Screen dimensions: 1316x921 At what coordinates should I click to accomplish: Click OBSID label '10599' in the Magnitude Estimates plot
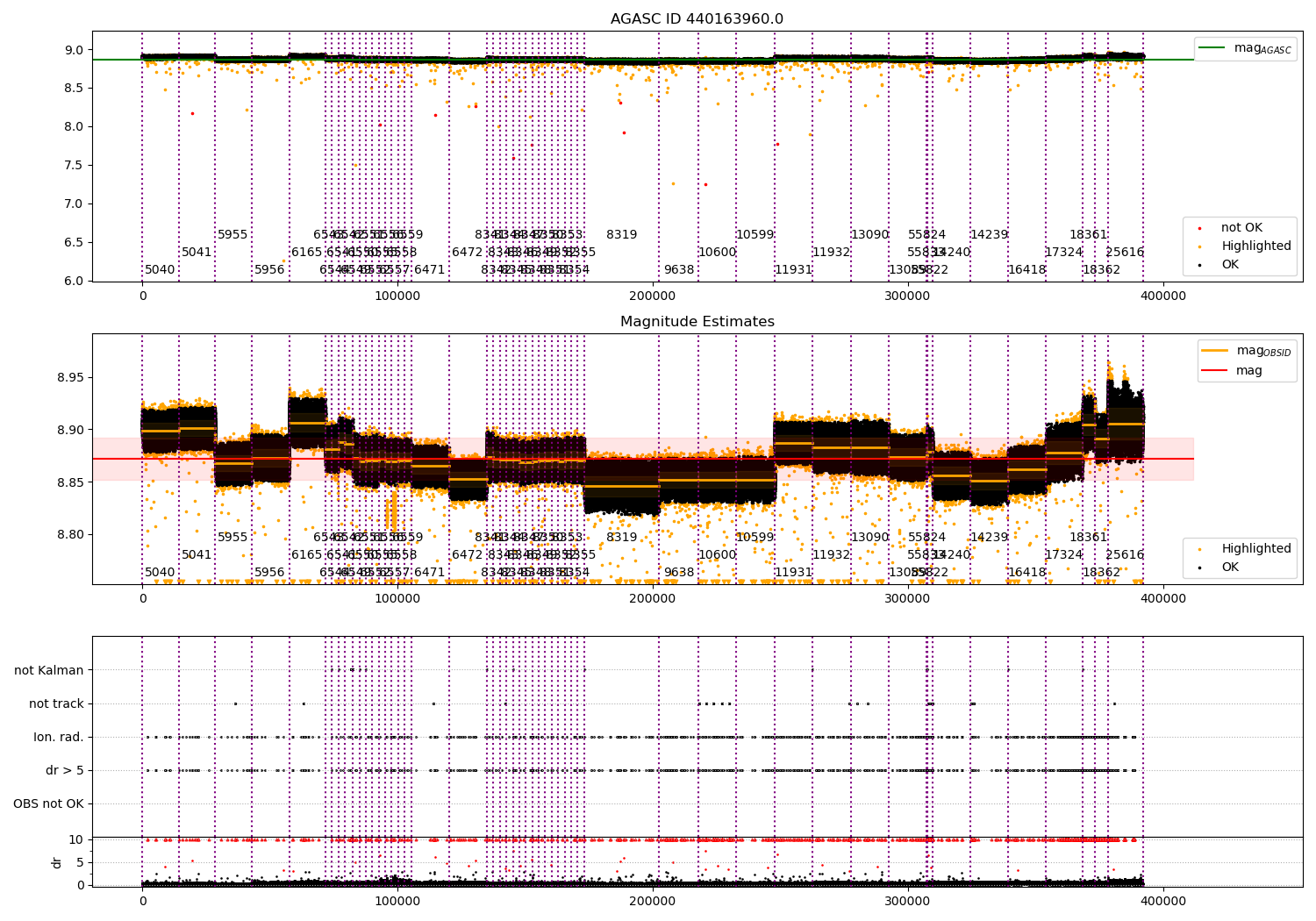pyautogui.click(x=755, y=538)
